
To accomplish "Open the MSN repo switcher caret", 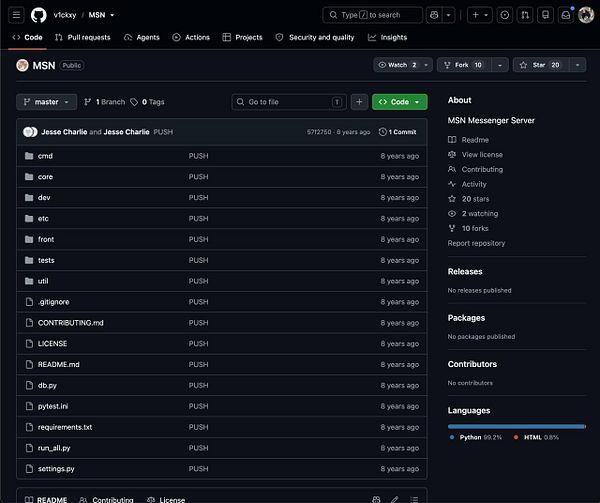I will 112,15.
